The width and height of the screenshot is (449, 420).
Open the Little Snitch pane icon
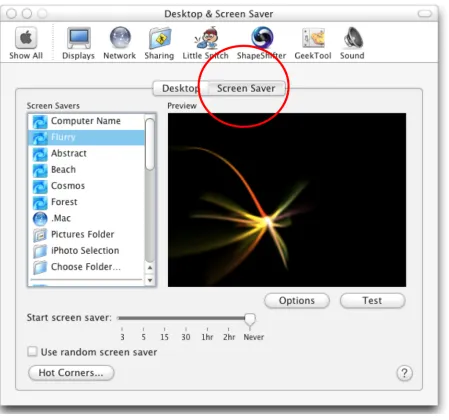205,44
